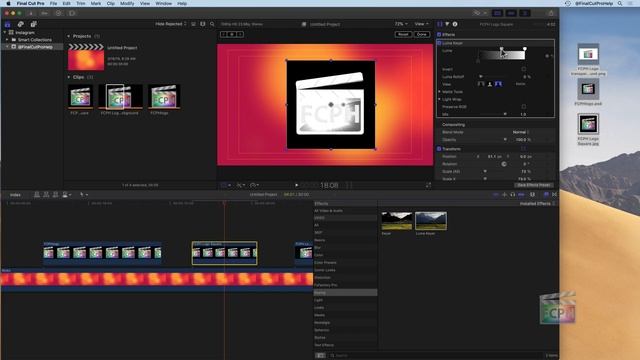Open Spotlight search in the macOS menu bar
Screen dimensions: 640x360
[x=620, y=3]
